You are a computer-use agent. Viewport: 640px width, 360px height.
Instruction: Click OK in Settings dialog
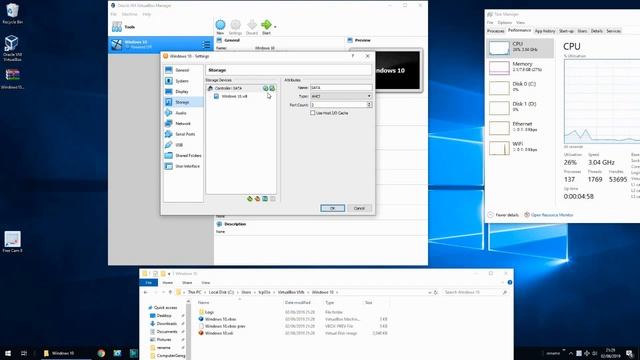[x=332, y=208]
